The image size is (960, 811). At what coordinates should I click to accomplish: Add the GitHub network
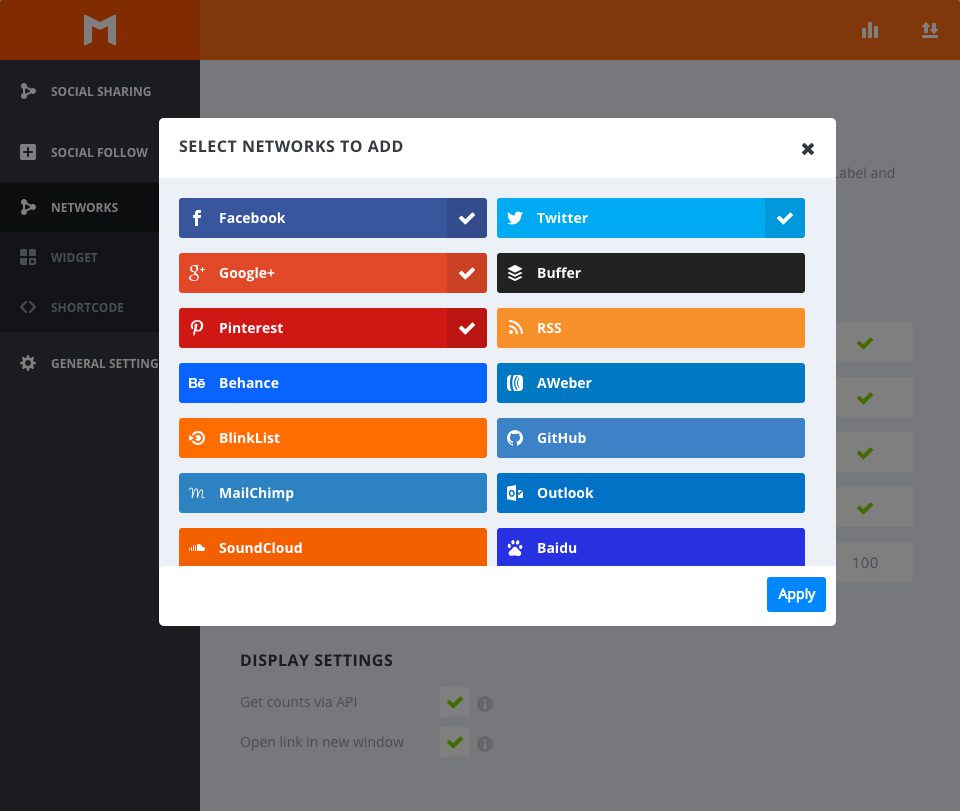click(650, 438)
